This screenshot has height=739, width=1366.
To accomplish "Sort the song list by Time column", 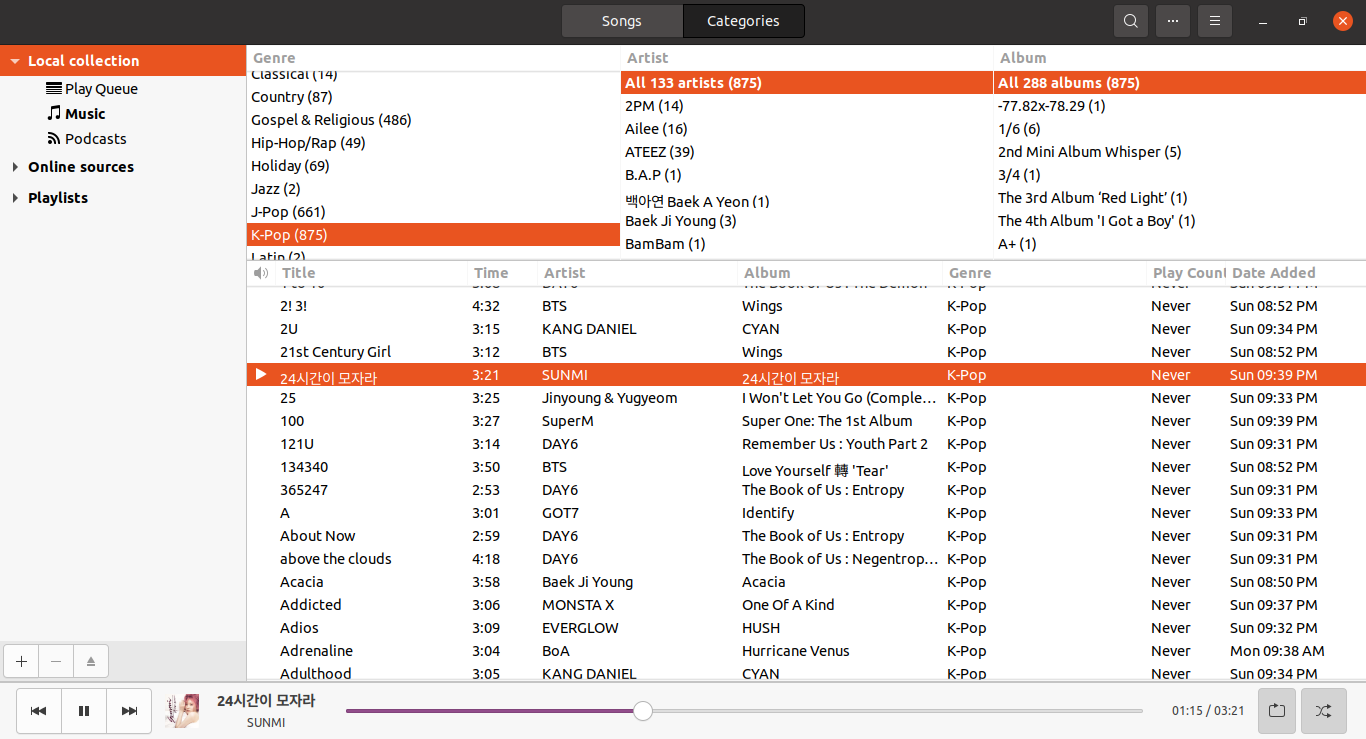I will (x=491, y=273).
